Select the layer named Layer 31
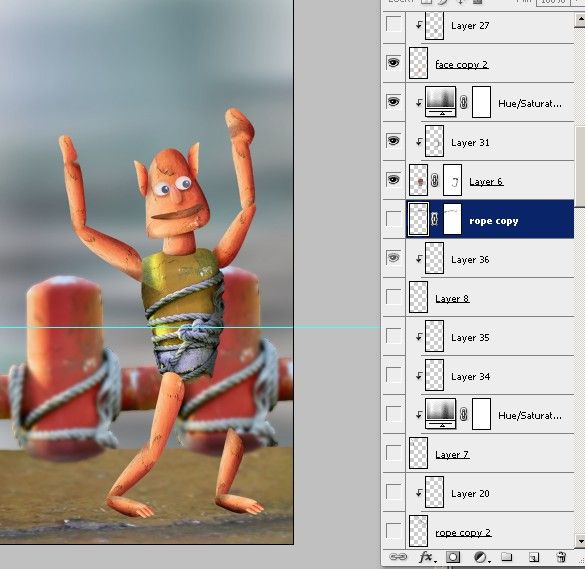585x569 pixels. (x=470, y=143)
